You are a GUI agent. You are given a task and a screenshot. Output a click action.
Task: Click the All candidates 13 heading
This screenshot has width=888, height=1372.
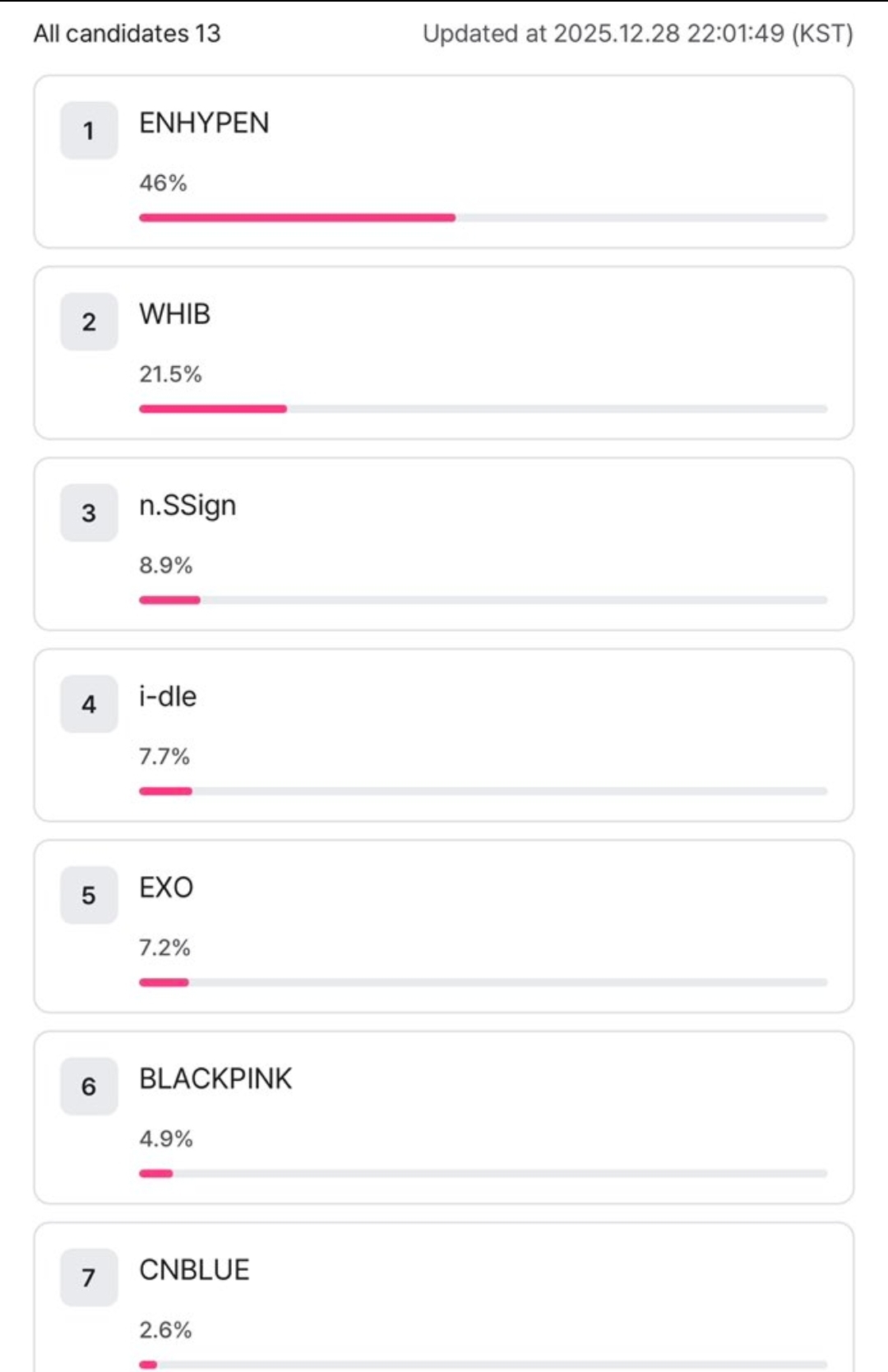click(x=127, y=34)
